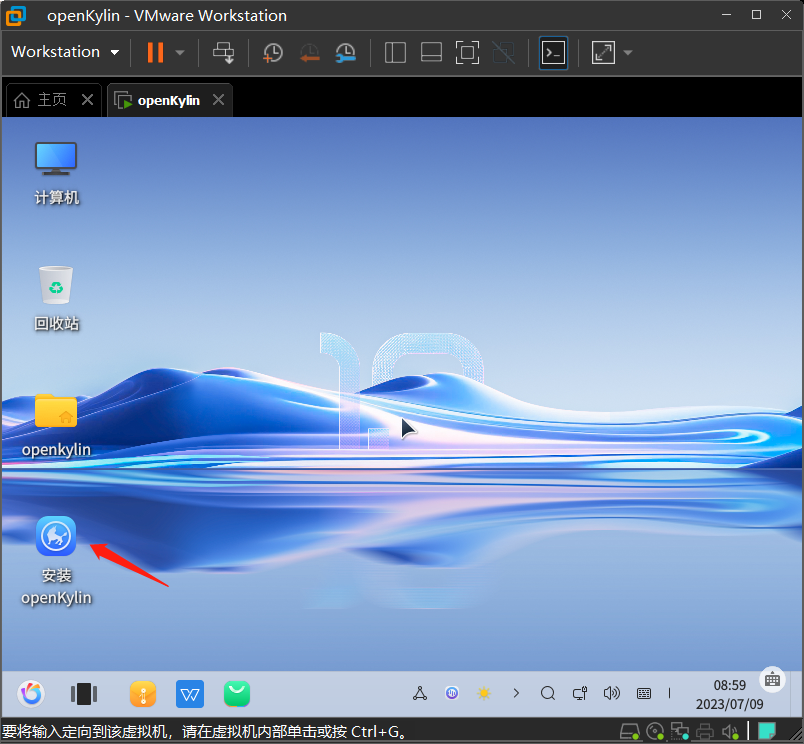This screenshot has height=744, width=804.
Task: Click the sound card status icon
Action: [730, 731]
